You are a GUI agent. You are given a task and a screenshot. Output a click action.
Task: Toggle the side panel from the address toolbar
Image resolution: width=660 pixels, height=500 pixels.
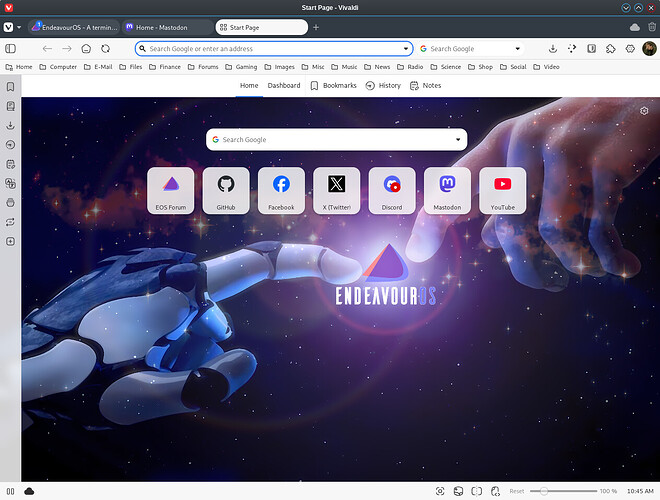click(11, 49)
